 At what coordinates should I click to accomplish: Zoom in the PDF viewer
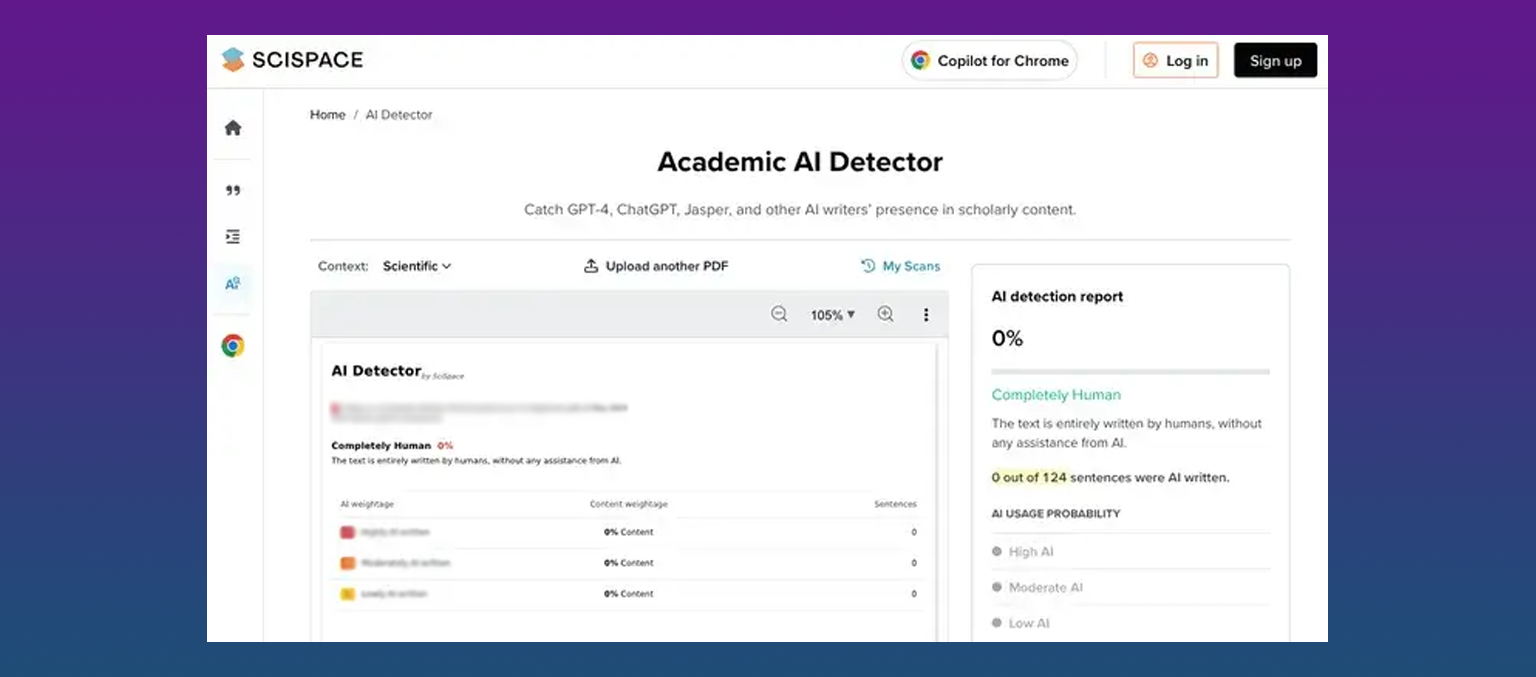(885, 314)
